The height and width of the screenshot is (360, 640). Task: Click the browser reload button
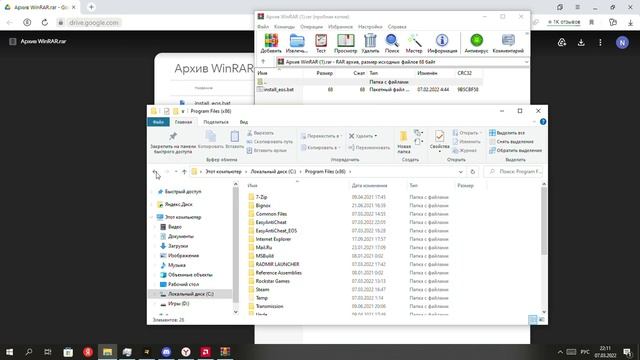[x=44, y=22]
